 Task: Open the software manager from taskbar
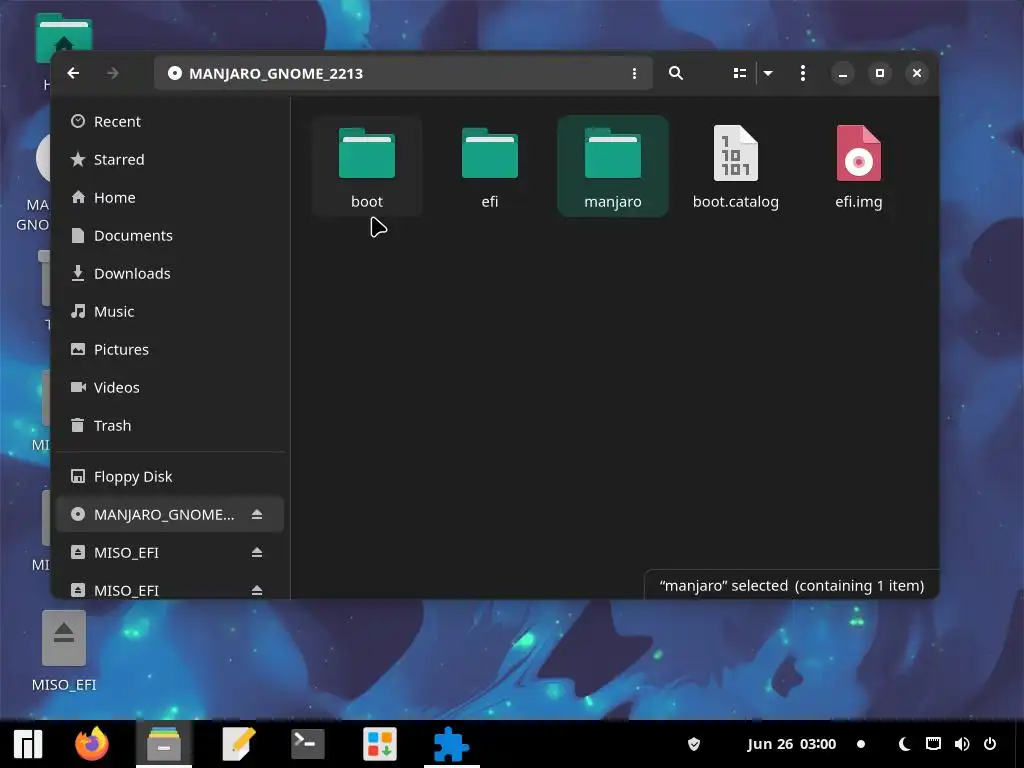380,744
